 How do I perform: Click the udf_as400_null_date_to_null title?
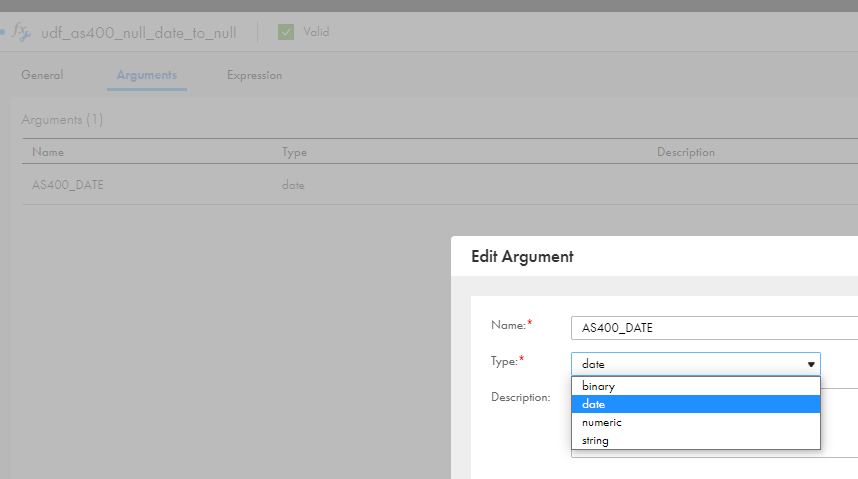point(138,33)
